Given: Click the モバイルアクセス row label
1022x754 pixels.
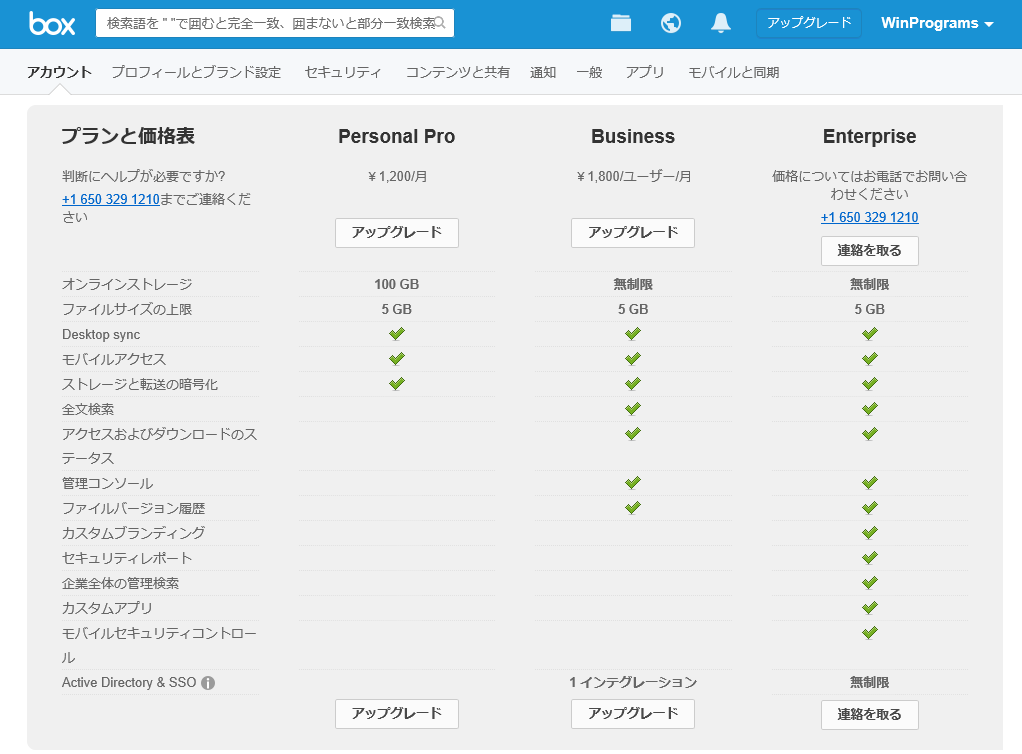Looking at the screenshot, I should point(114,359).
